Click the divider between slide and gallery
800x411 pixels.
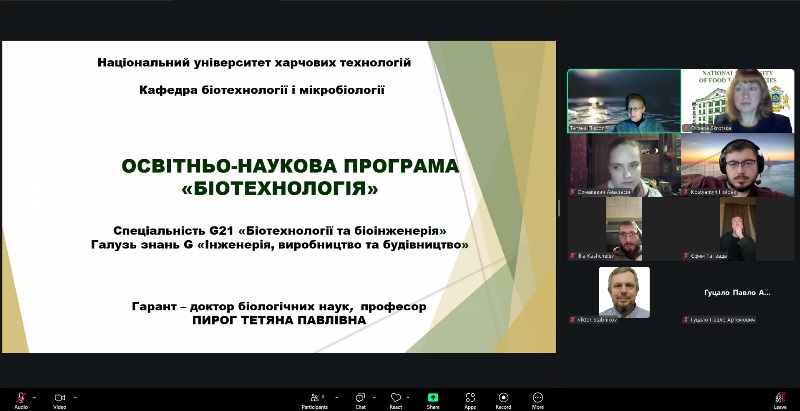[560, 206]
